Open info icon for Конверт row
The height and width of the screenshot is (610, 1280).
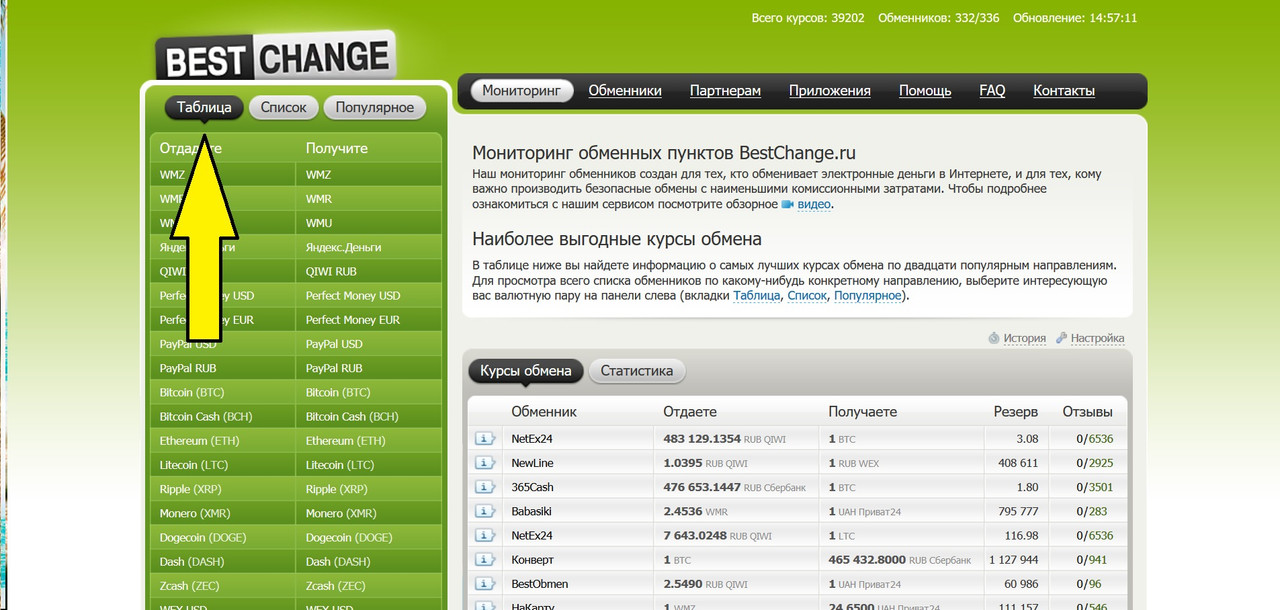click(485, 560)
